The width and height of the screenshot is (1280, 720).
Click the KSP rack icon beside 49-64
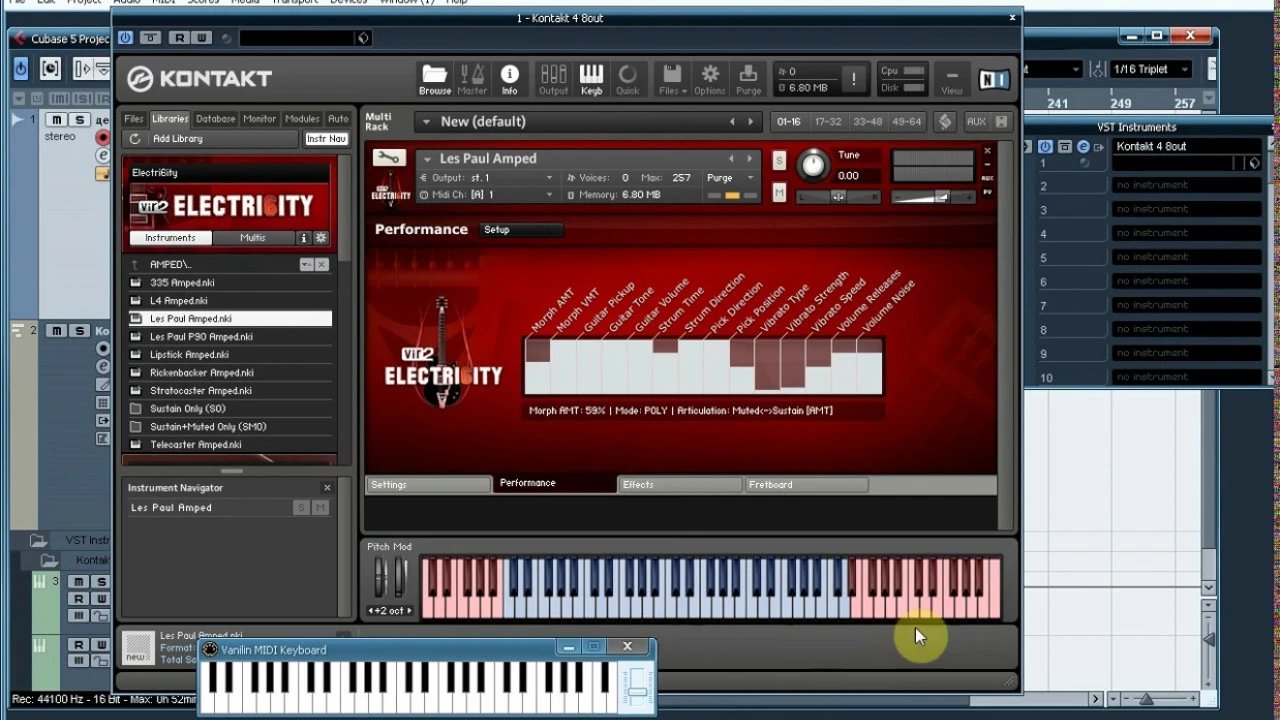pyautogui.click(x=945, y=121)
